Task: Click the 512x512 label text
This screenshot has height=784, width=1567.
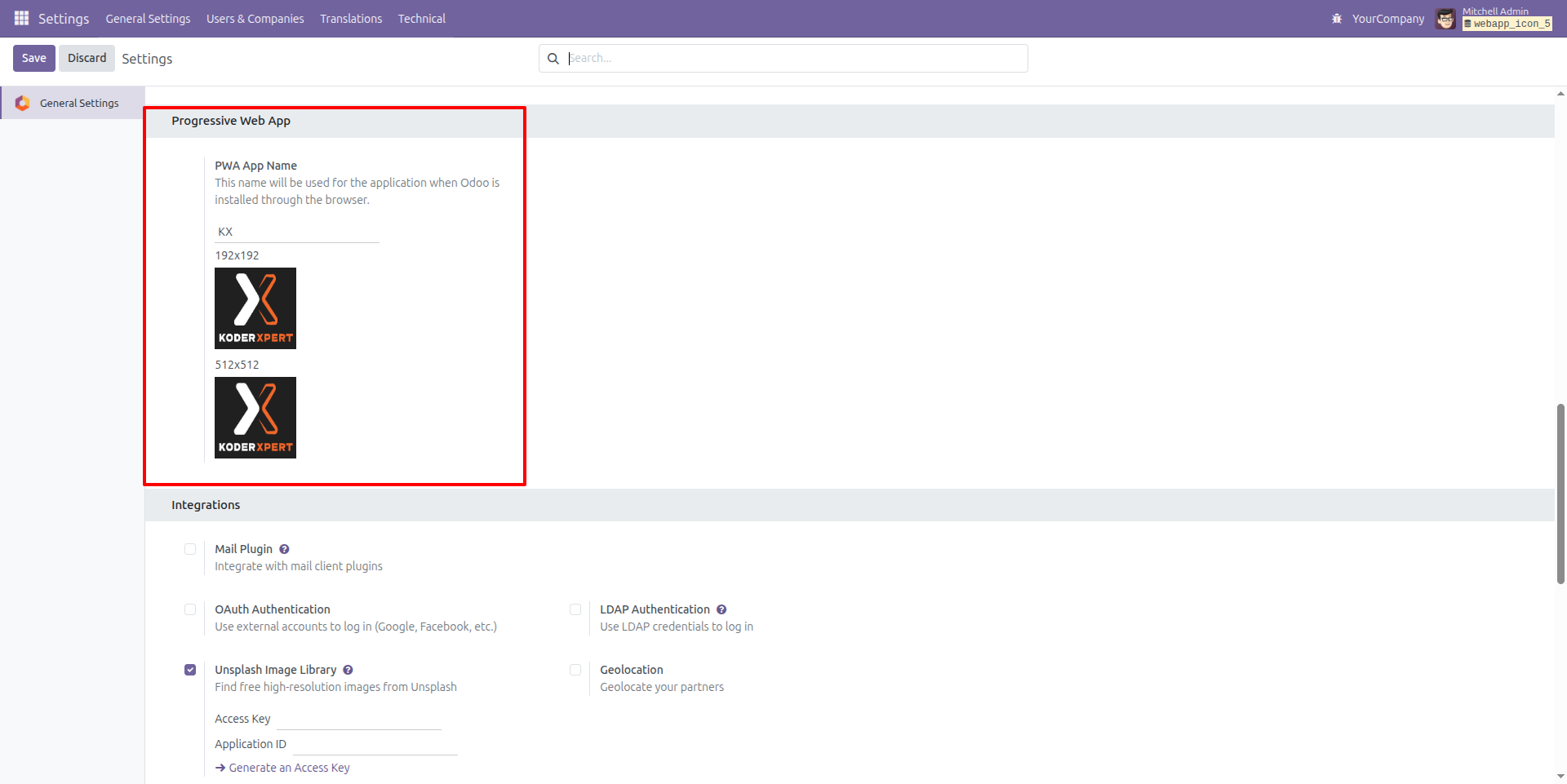Action: point(237,365)
